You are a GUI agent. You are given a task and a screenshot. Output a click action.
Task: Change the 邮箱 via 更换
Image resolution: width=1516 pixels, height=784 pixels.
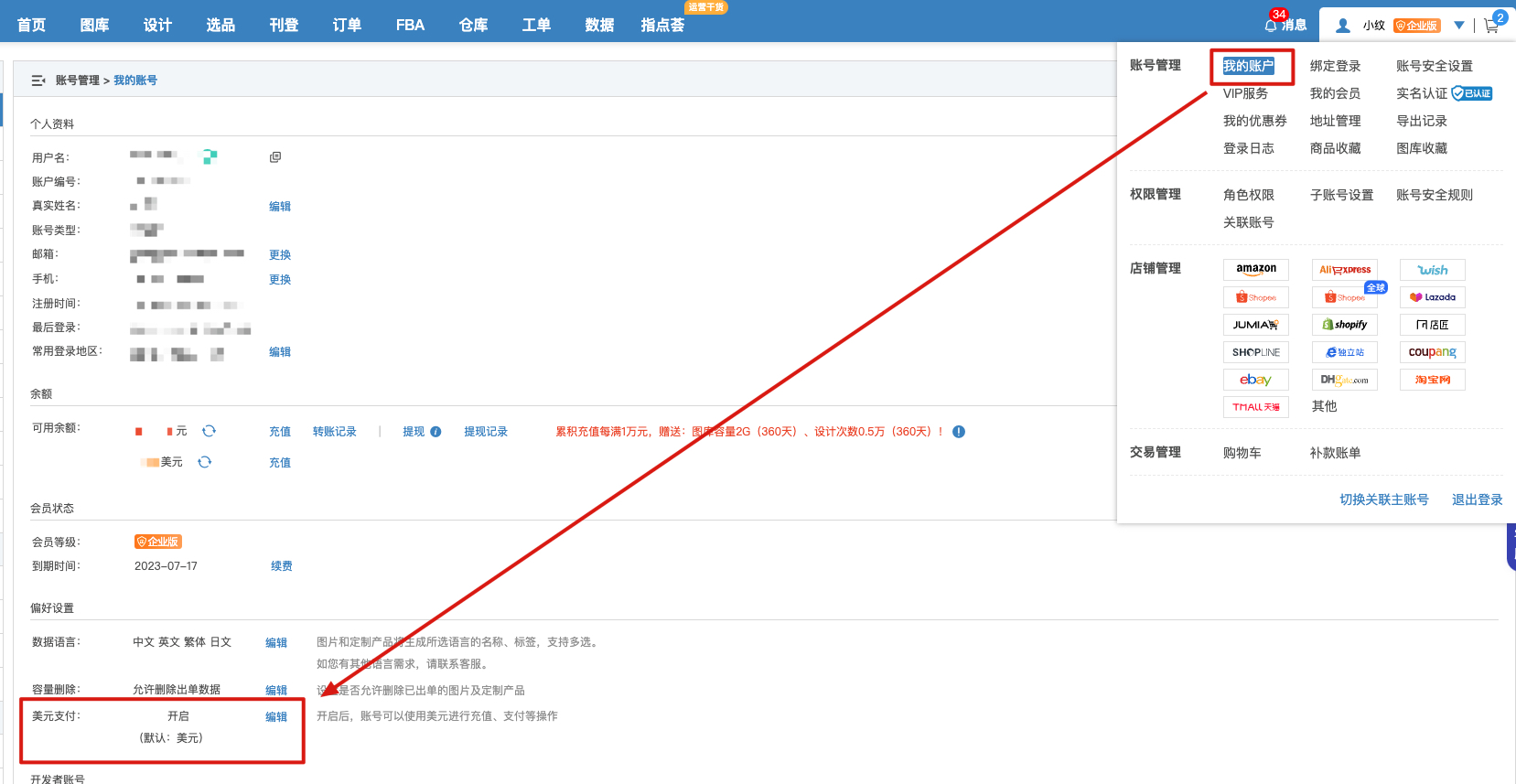tap(280, 255)
